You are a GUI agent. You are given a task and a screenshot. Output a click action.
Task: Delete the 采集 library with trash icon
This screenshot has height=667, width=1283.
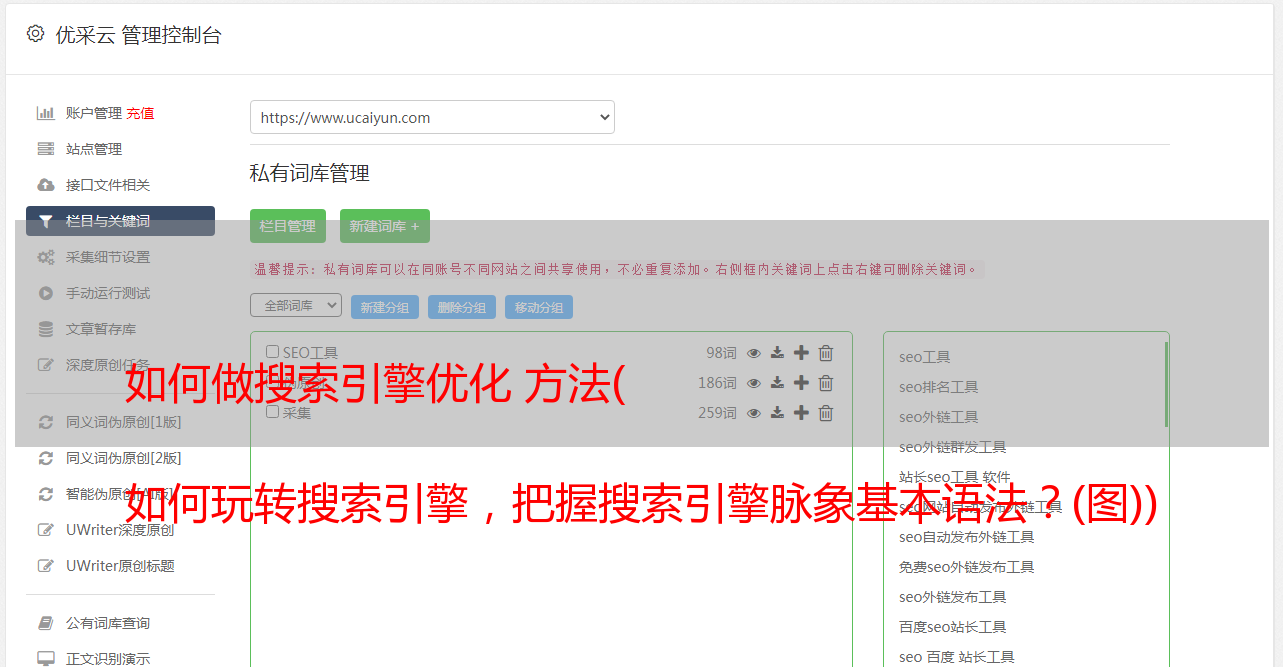click(x=826, y=413)
